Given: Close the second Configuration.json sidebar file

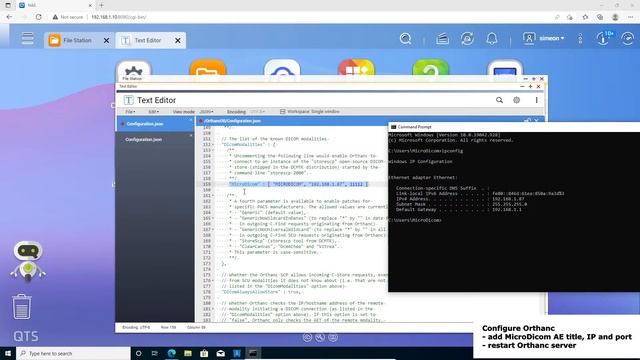Looking at the screenshot, I should 190,135.
